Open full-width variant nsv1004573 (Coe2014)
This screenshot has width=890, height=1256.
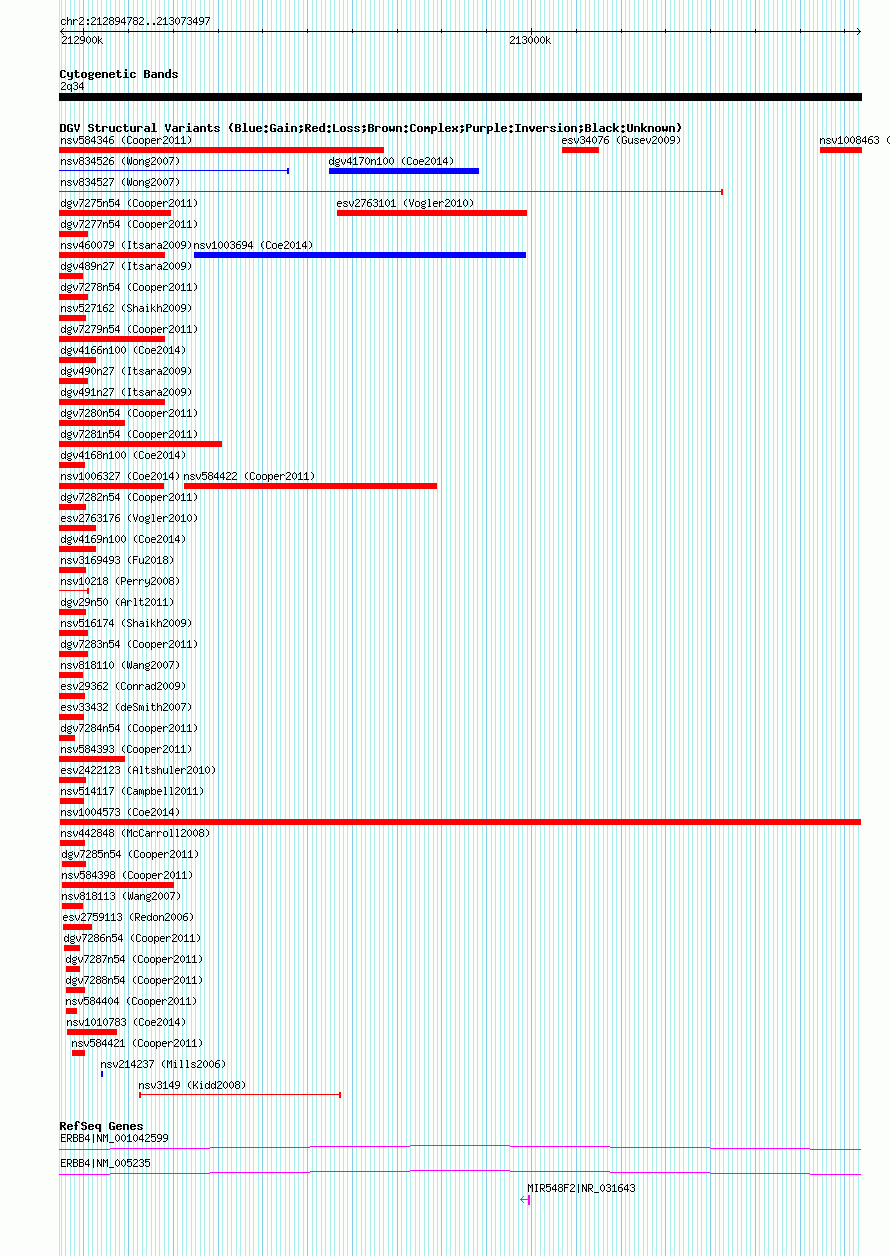(460, 822)
